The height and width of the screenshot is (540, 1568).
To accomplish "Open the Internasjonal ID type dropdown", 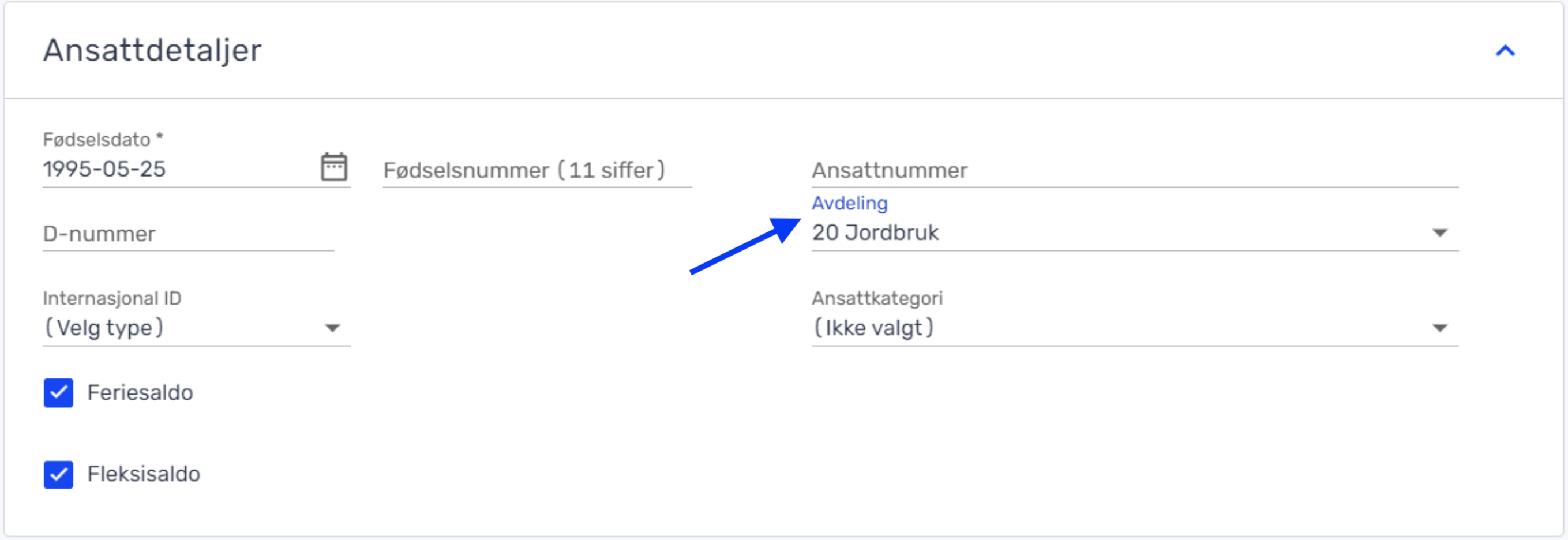I will pos(183,329).
